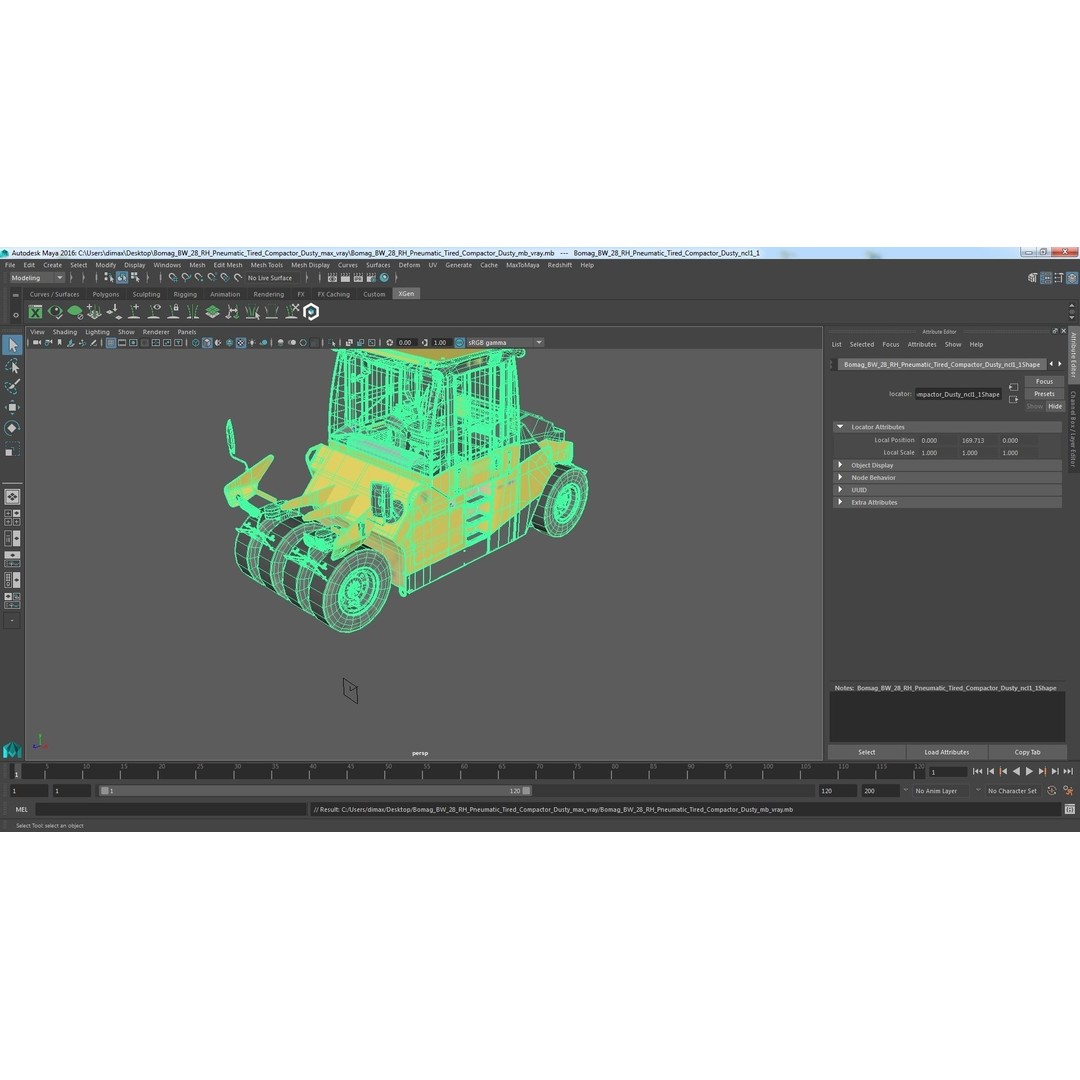Image resolution: width=1080 pixels, height=1080 pixels.
Task: Click Auto keyframe toggle icon
Action: point(1052,791)
